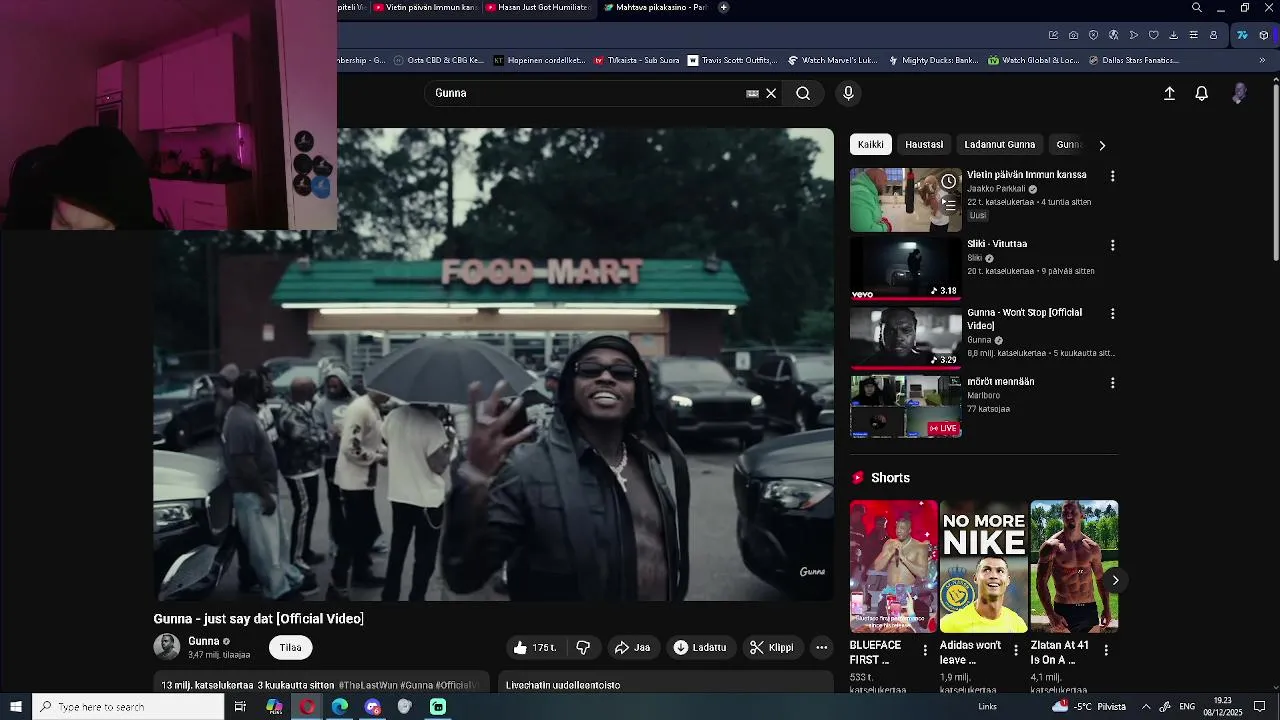Image resolution: width=1280 pixels, height=720 pixels.
Task: Switch to Vietin päivän Immun browser tab
Action: pos(424,8)
